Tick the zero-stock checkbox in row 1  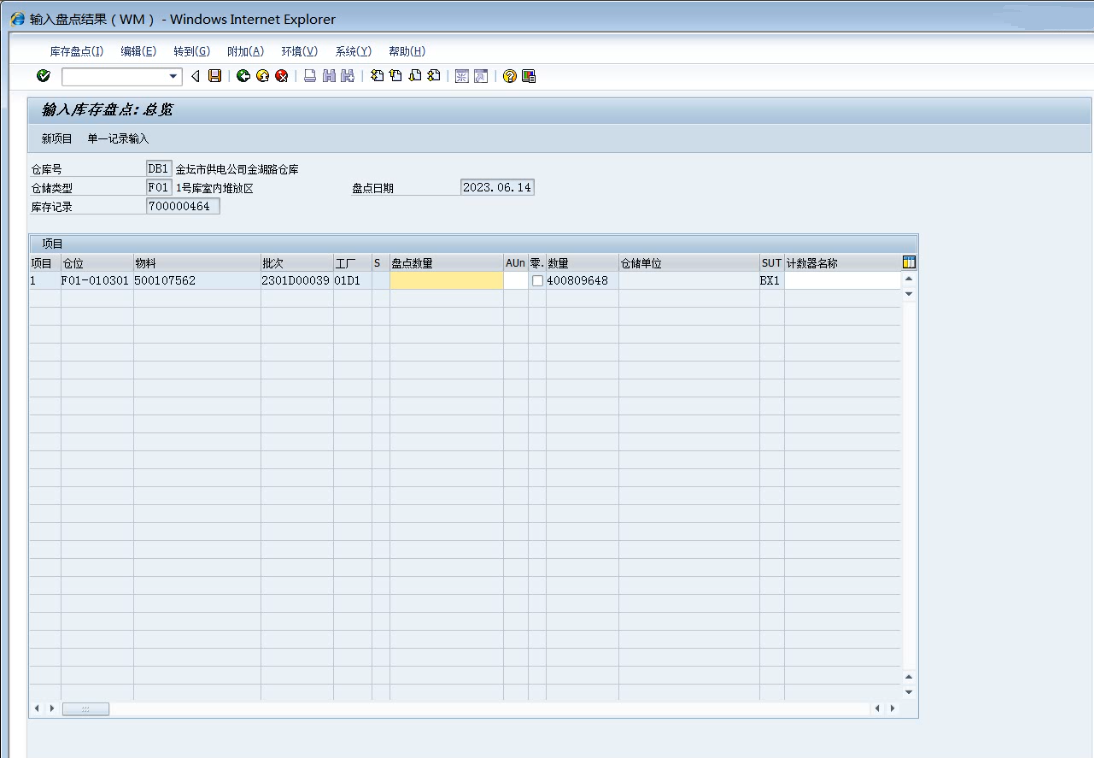[x=538, y=281]
